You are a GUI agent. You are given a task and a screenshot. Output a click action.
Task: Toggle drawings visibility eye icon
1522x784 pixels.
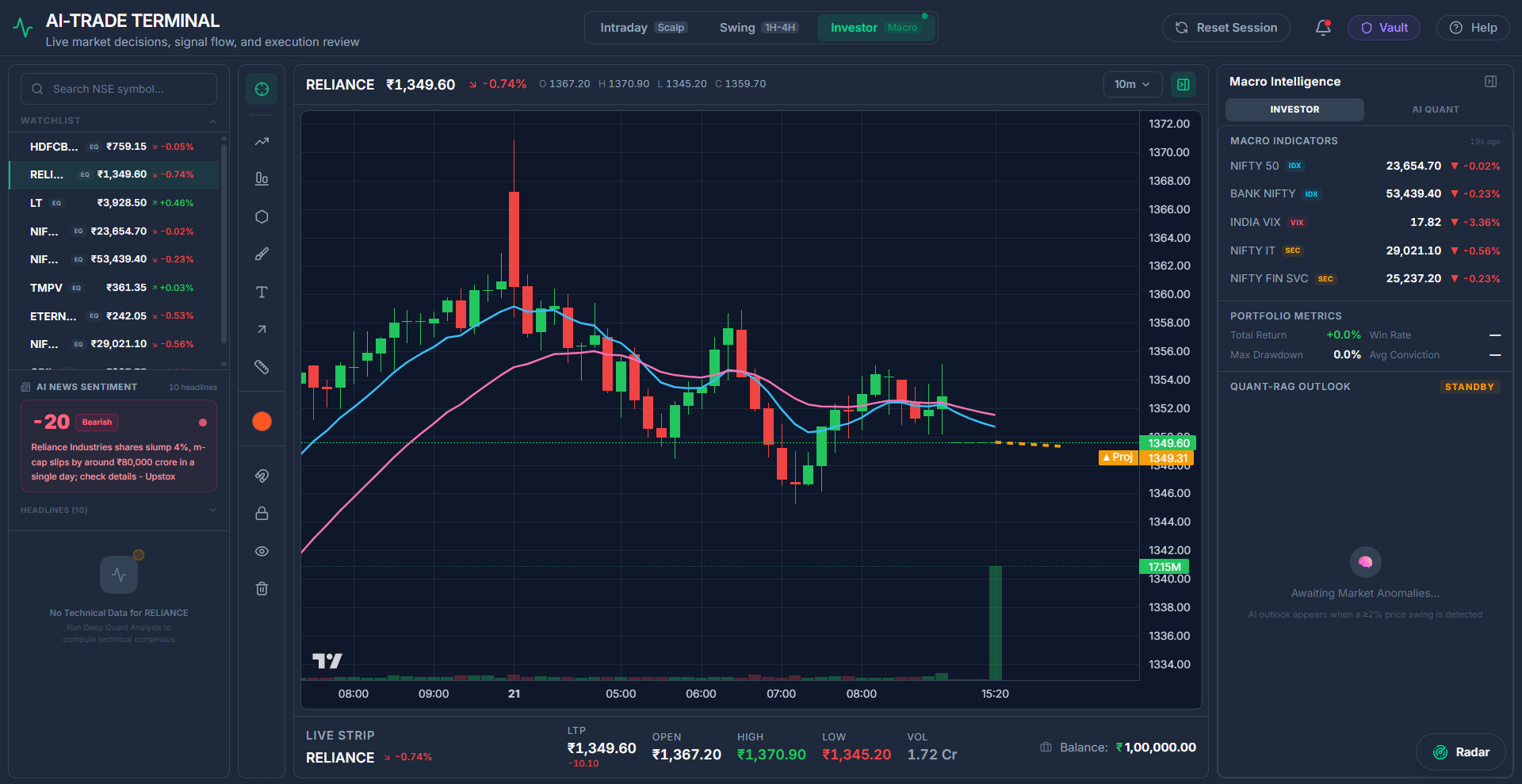(262, 551)
